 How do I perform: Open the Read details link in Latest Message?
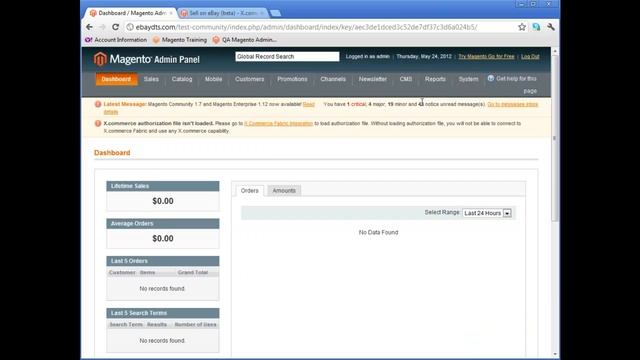coord(309,104)
